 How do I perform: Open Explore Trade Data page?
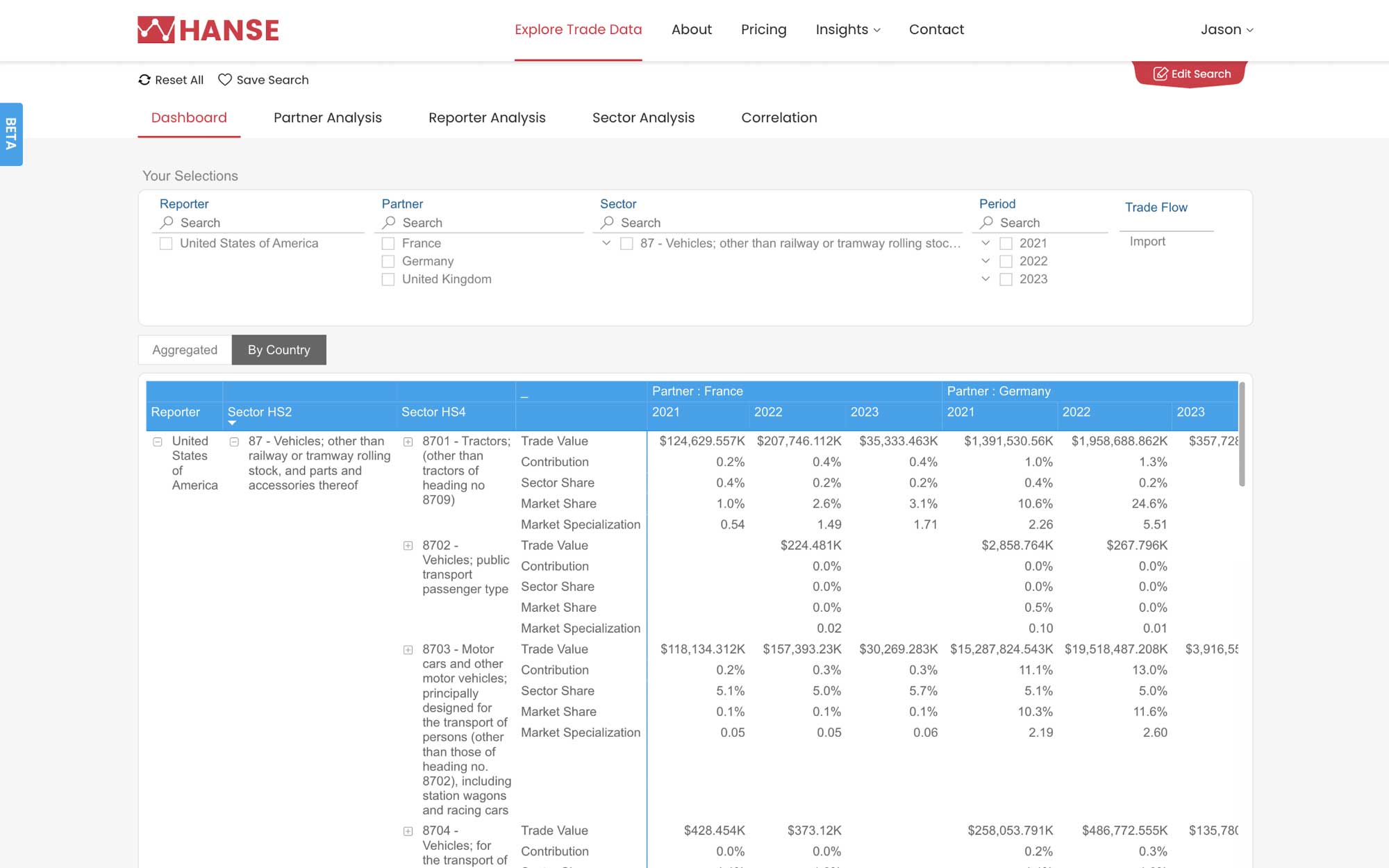pos(578,30)
